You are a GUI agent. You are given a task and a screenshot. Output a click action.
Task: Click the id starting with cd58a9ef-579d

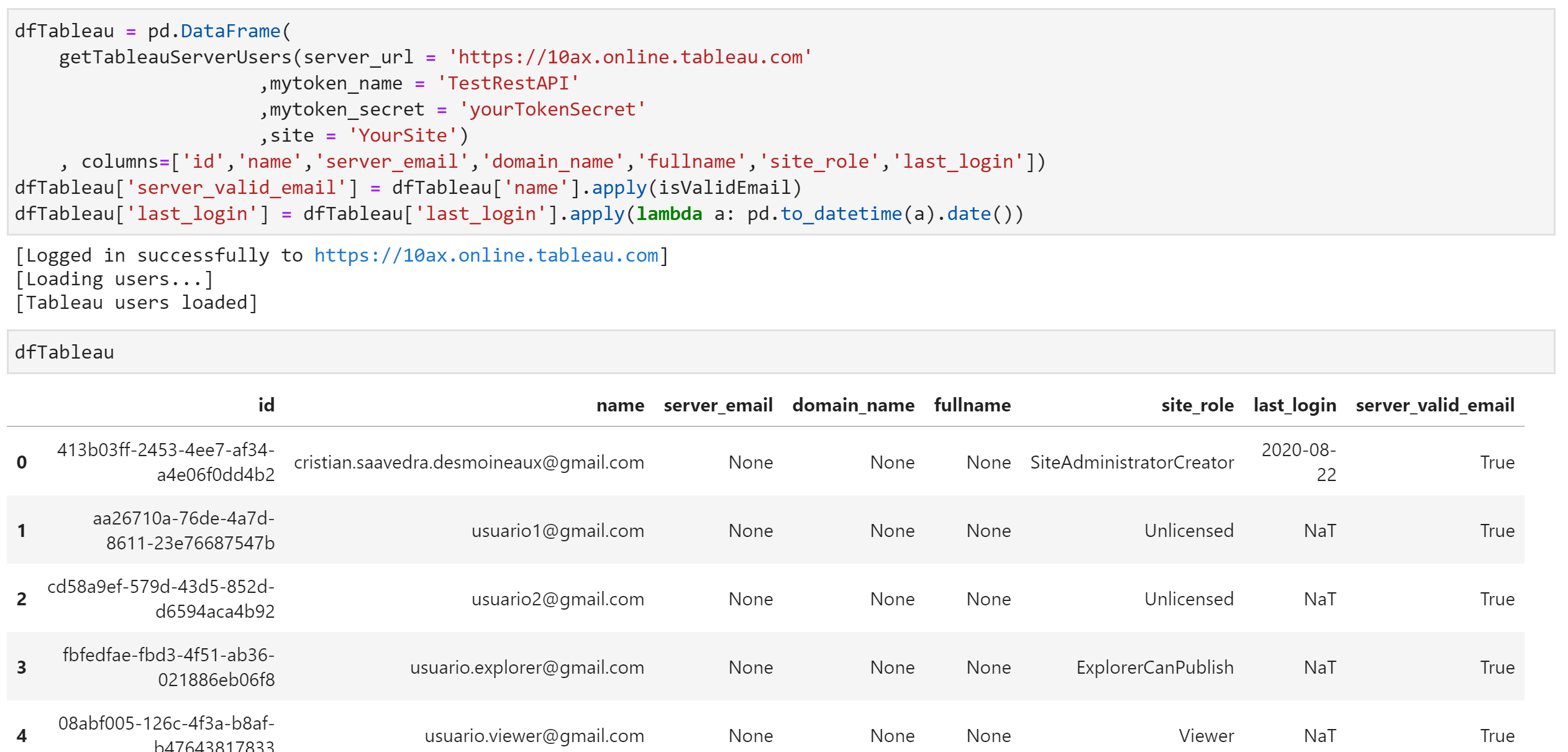tap(161, 599)
